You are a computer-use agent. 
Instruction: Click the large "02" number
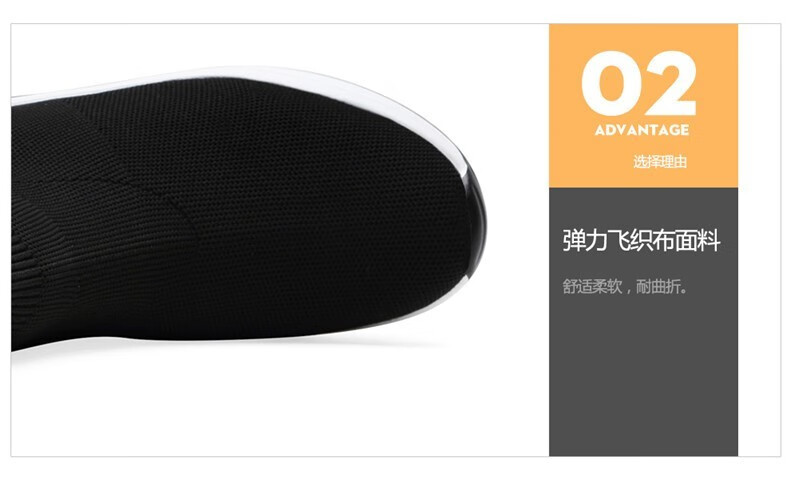pyautogui.click(x=638, y=83)
